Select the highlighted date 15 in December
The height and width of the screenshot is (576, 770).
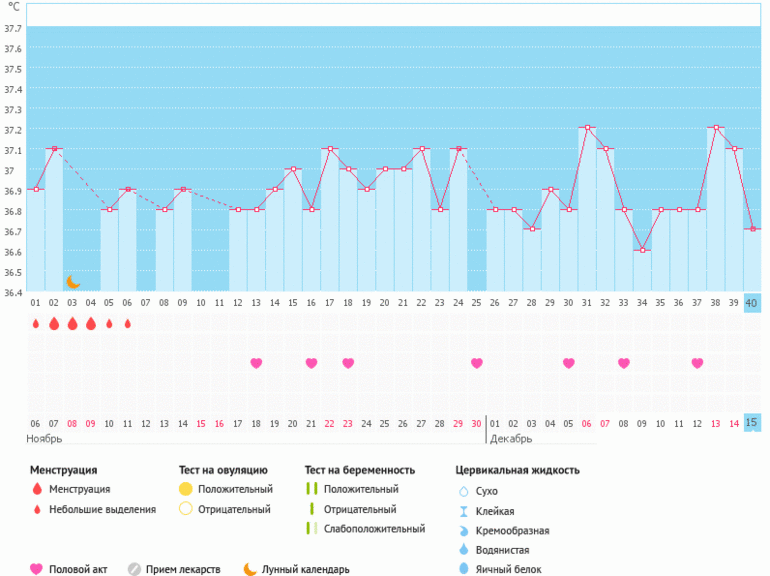point(752,423)
